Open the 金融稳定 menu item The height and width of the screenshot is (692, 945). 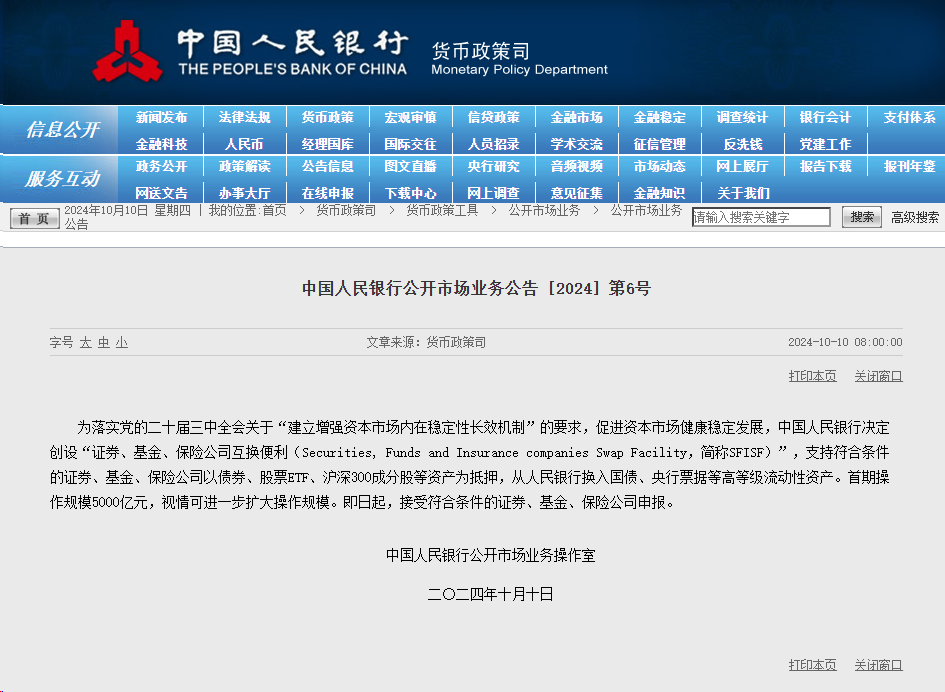point(660,117)
